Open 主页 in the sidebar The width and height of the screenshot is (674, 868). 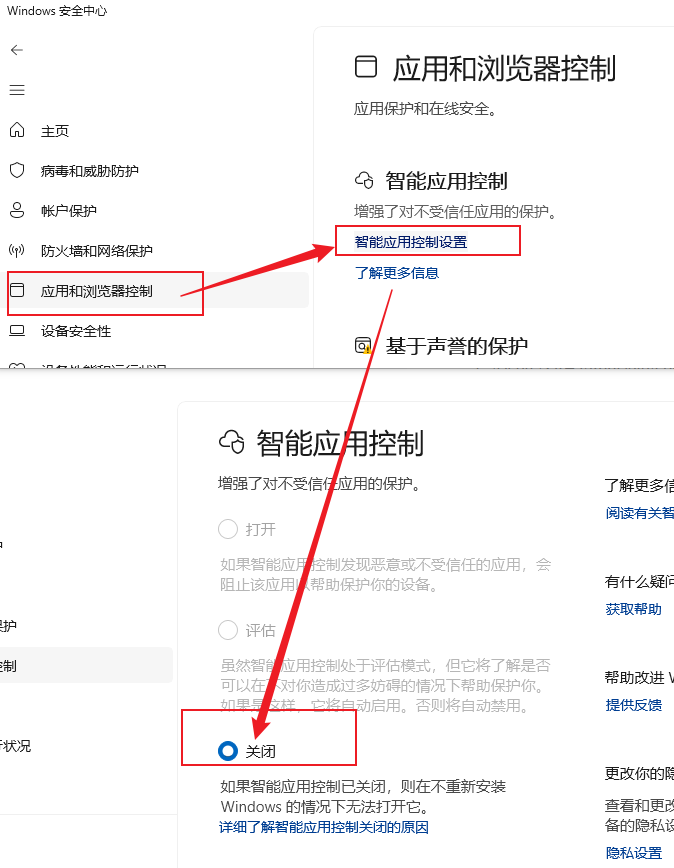[55, 131]
